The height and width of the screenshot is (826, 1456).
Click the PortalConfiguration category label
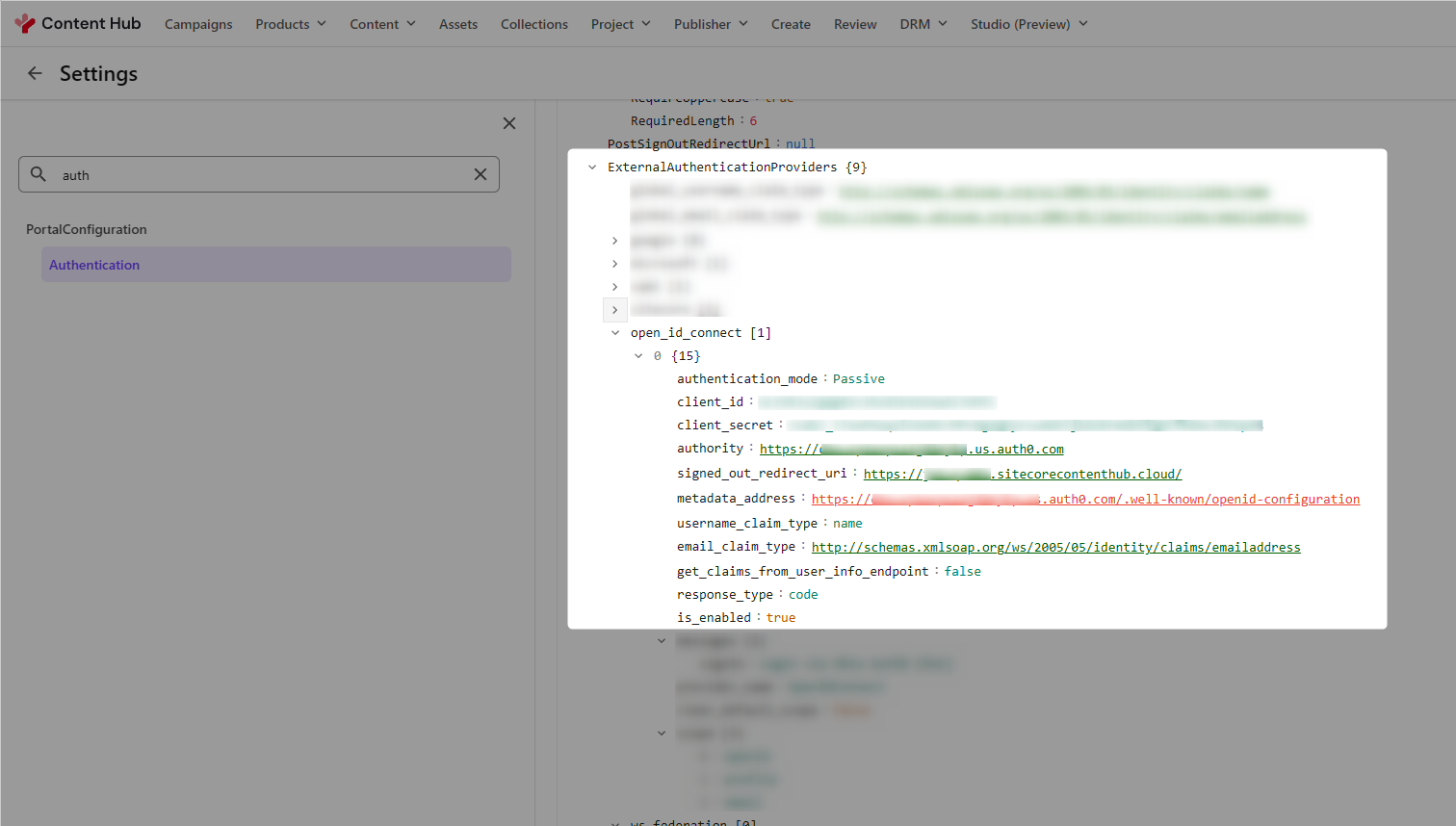(x=87, y=229)
